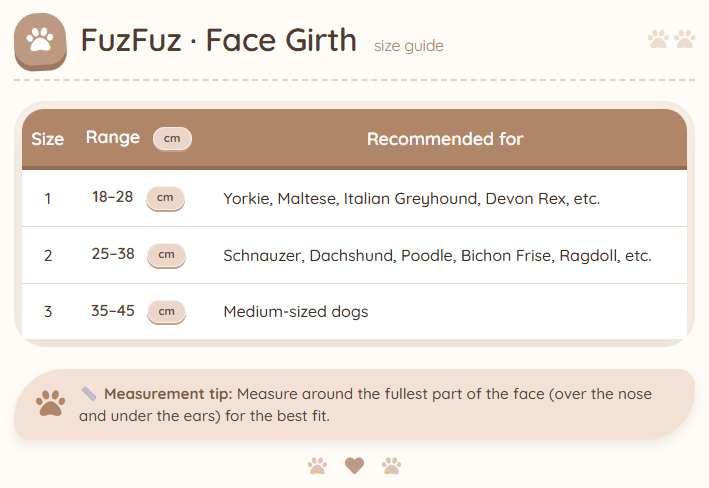Toggle the cm badge beside 18–28
Viewport: 709px width, 488px height.
[166, 198]
